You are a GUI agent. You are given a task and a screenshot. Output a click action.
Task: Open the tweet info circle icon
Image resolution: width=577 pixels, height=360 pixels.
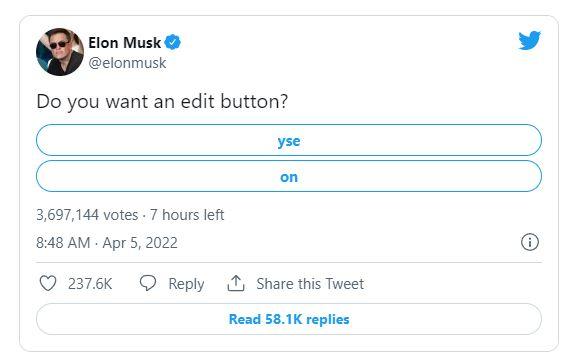point(530,242)
